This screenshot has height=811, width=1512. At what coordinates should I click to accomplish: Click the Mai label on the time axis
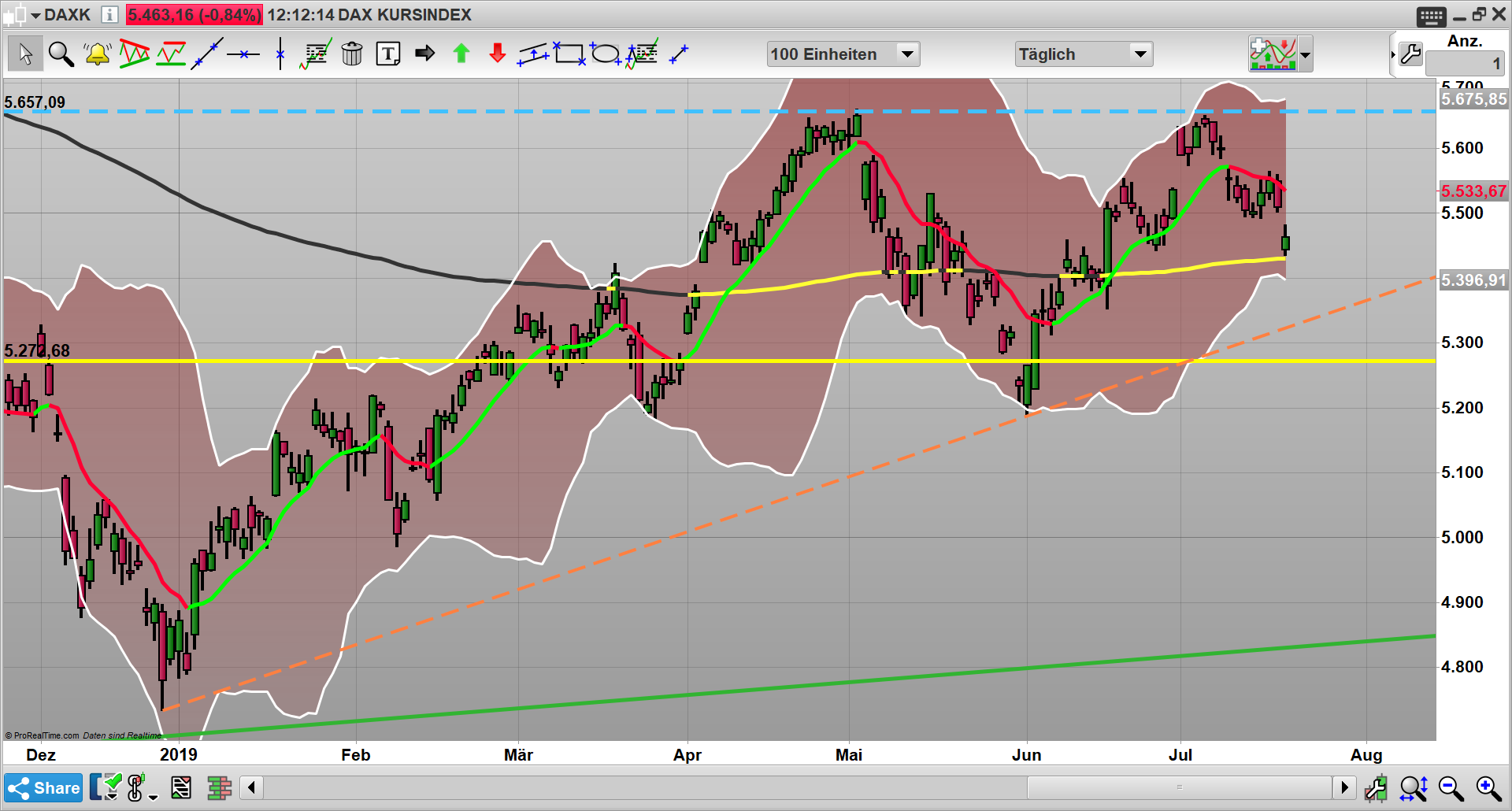(x=849, y=754)
